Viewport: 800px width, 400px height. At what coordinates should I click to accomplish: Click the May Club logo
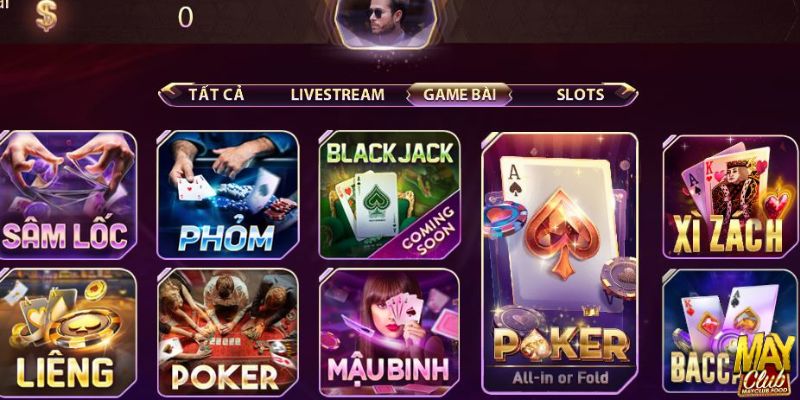pos(764,364)
